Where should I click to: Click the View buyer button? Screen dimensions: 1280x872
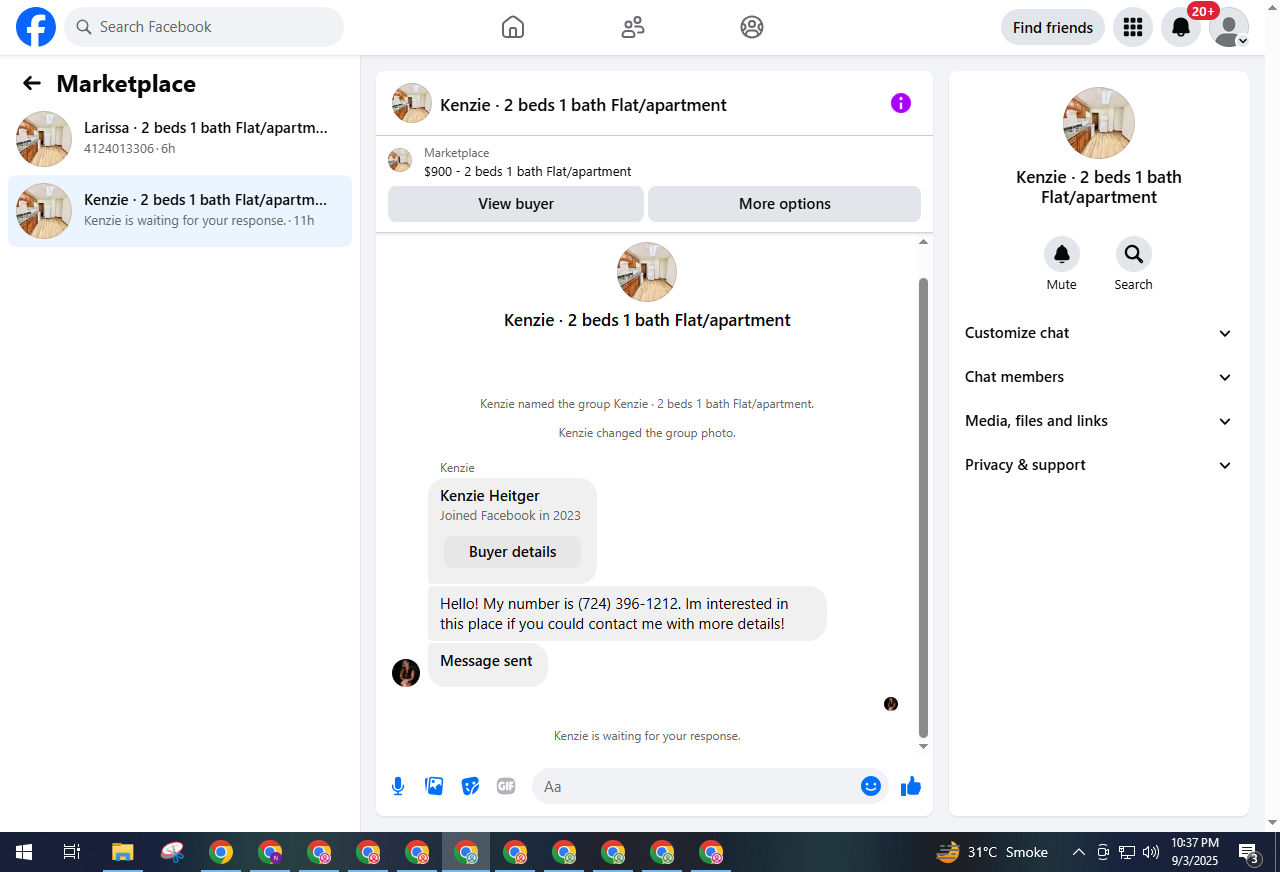point(516,204)
